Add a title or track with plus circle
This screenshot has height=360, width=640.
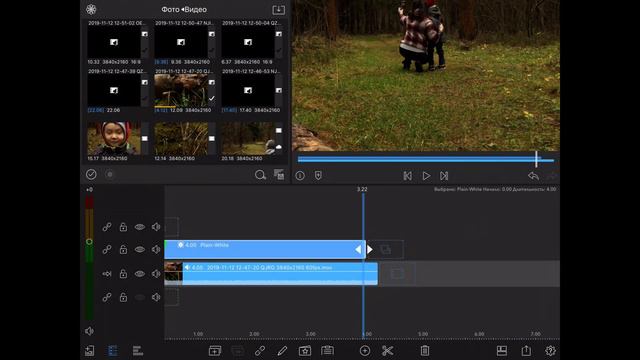[x=365, y=351]
